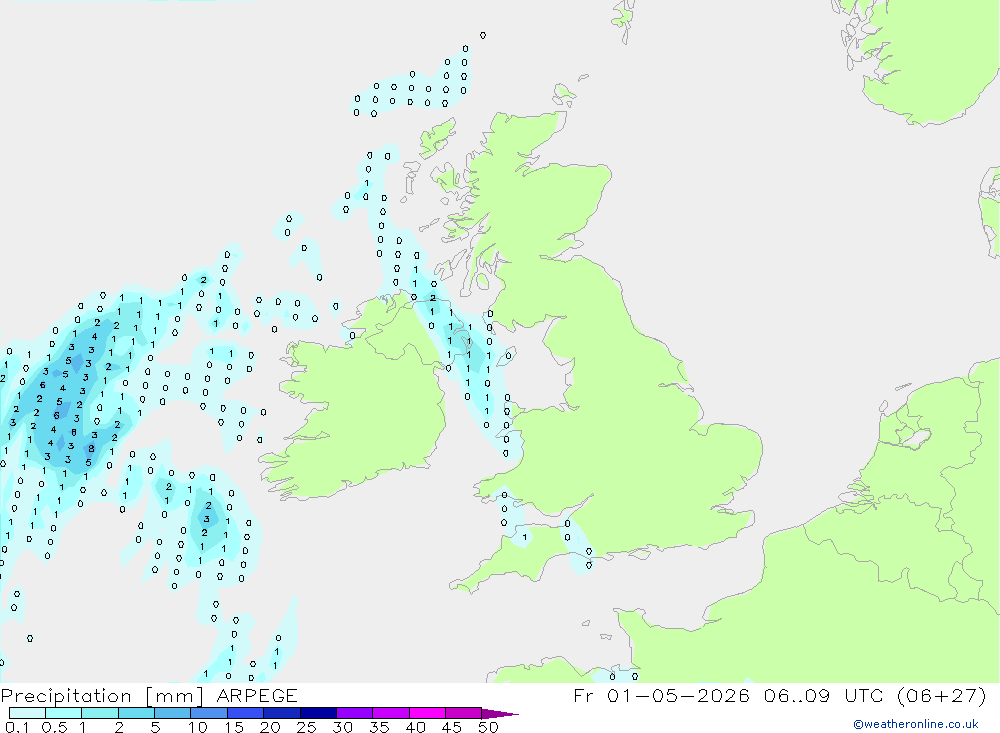Open the weatheronline.co.uk copyright link
Image resolution: width=1000 pixels, height=733 pixels.
pos(916,724)
